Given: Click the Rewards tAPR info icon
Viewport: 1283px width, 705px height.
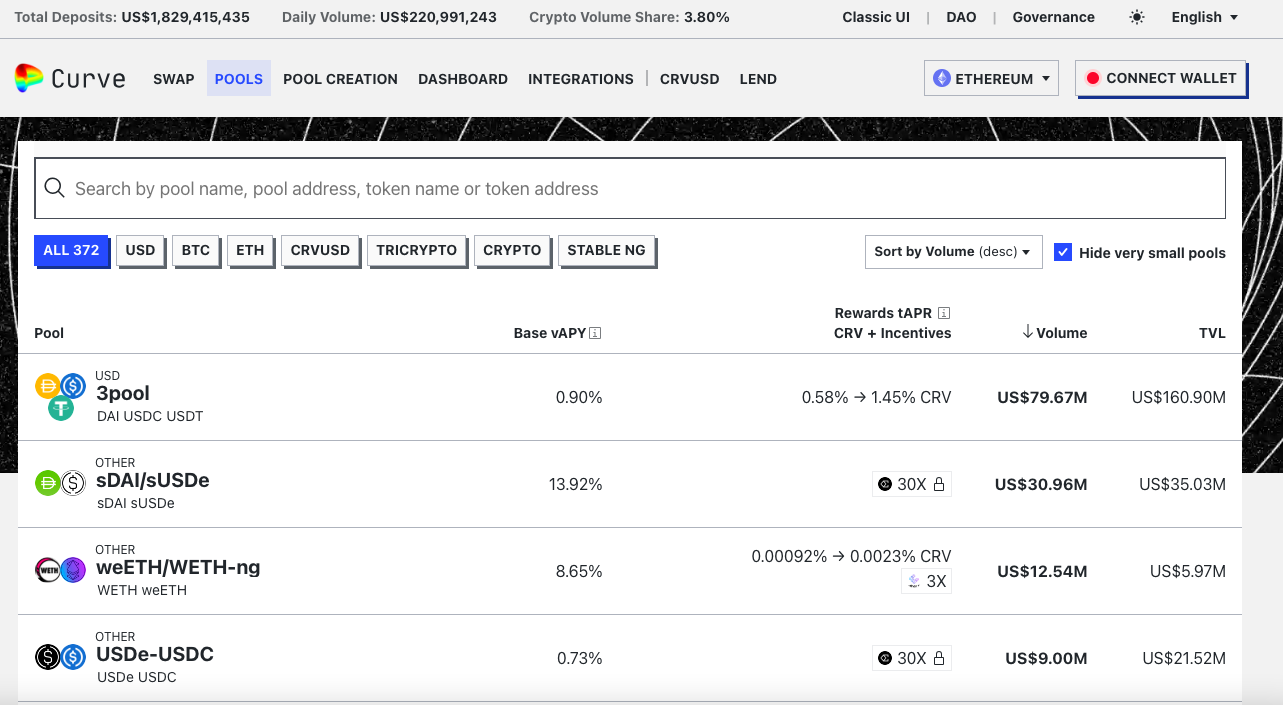Looking at the screenshot, I should coord(944,313).
